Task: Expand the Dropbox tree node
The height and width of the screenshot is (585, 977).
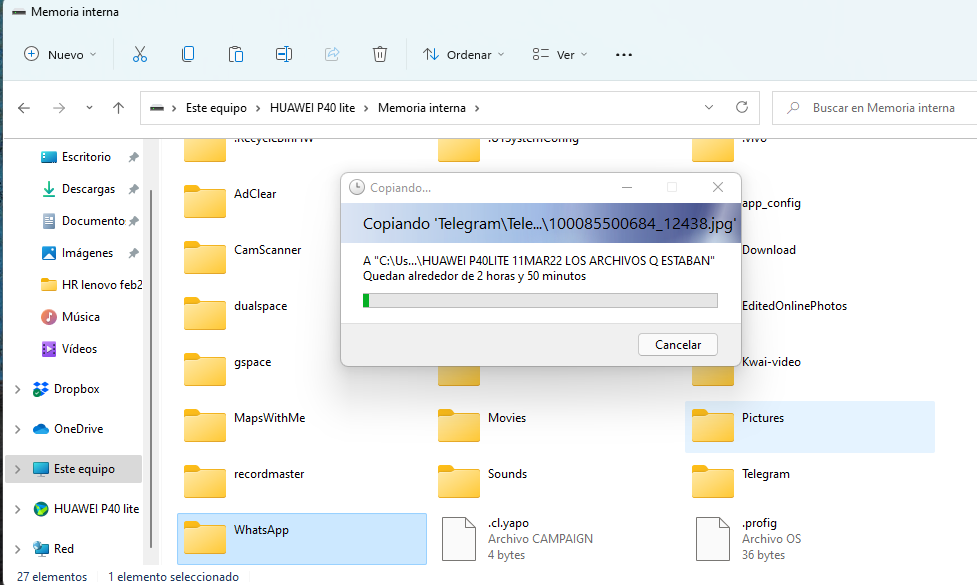Action: tap(17, 389)
